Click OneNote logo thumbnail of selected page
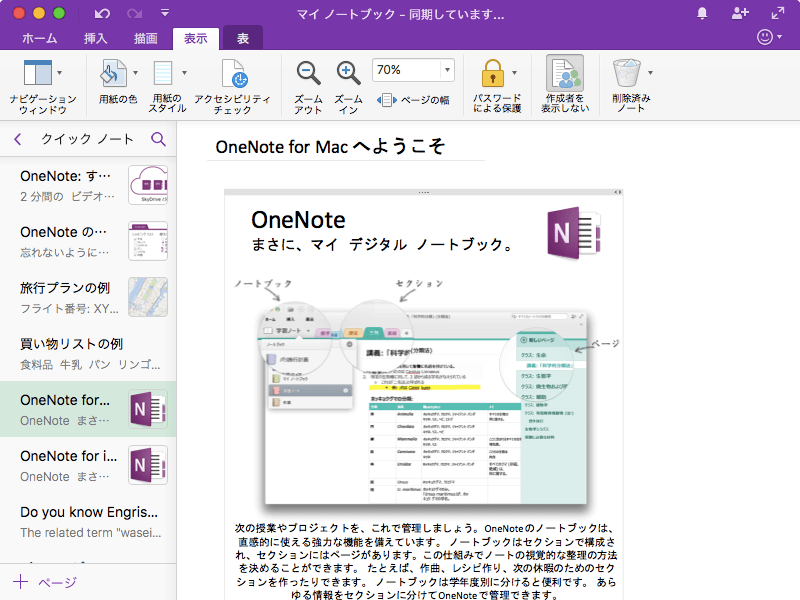The image size is (800, 600). point(148,409)
